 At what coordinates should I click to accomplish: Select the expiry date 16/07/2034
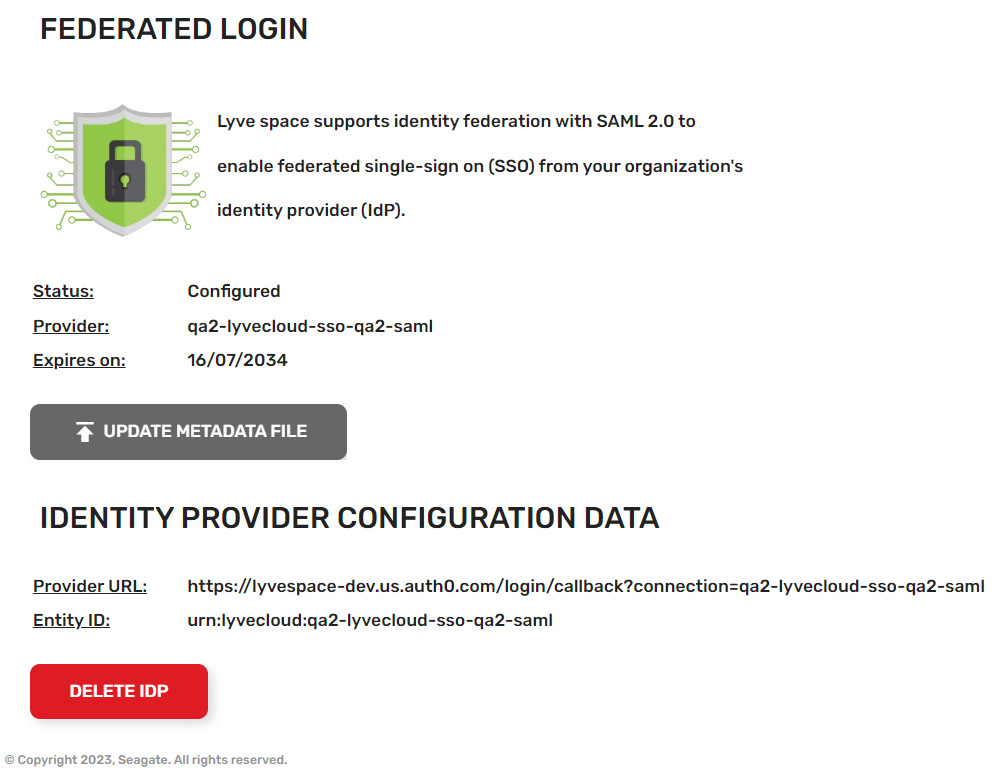tap(237, 360)
